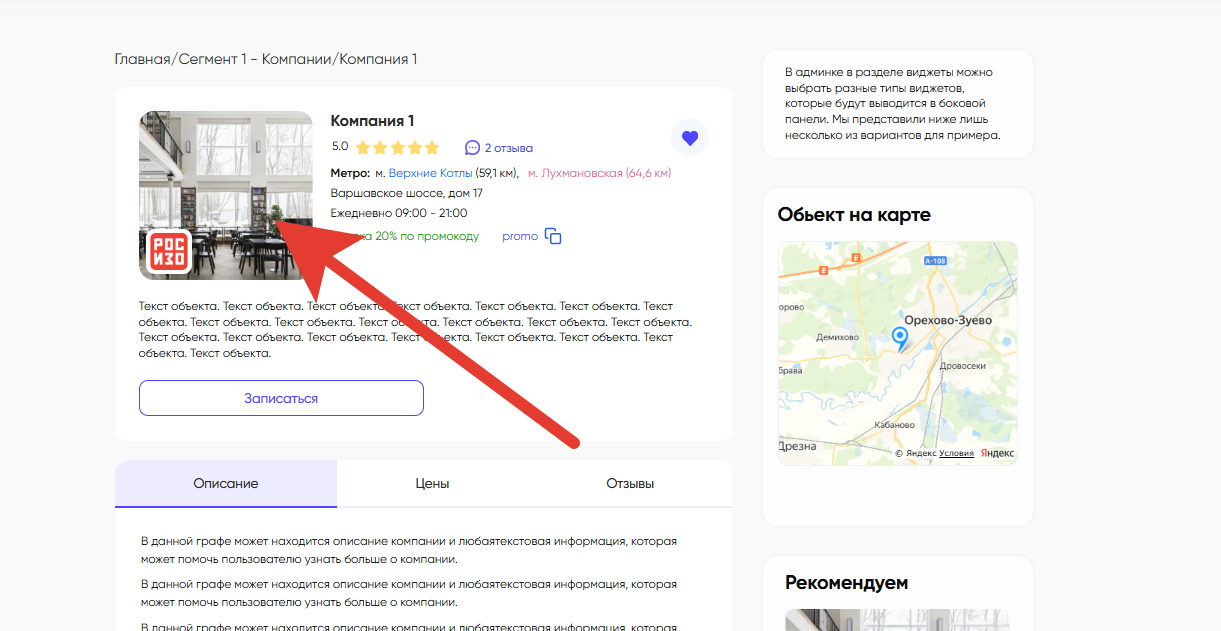Toggle the heart favorite icon
The height and width of the screenshot is (631, 1221).
coord(689,138)
